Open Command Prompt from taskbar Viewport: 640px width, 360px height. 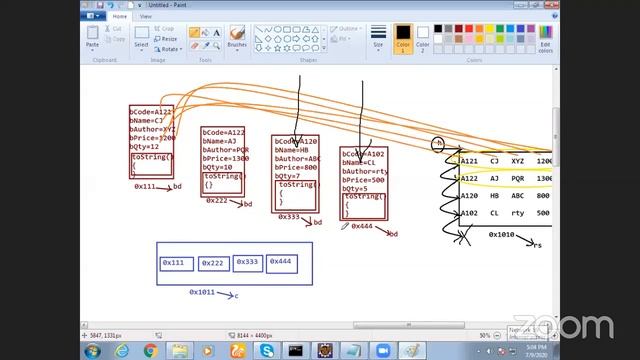coord(296,351)
